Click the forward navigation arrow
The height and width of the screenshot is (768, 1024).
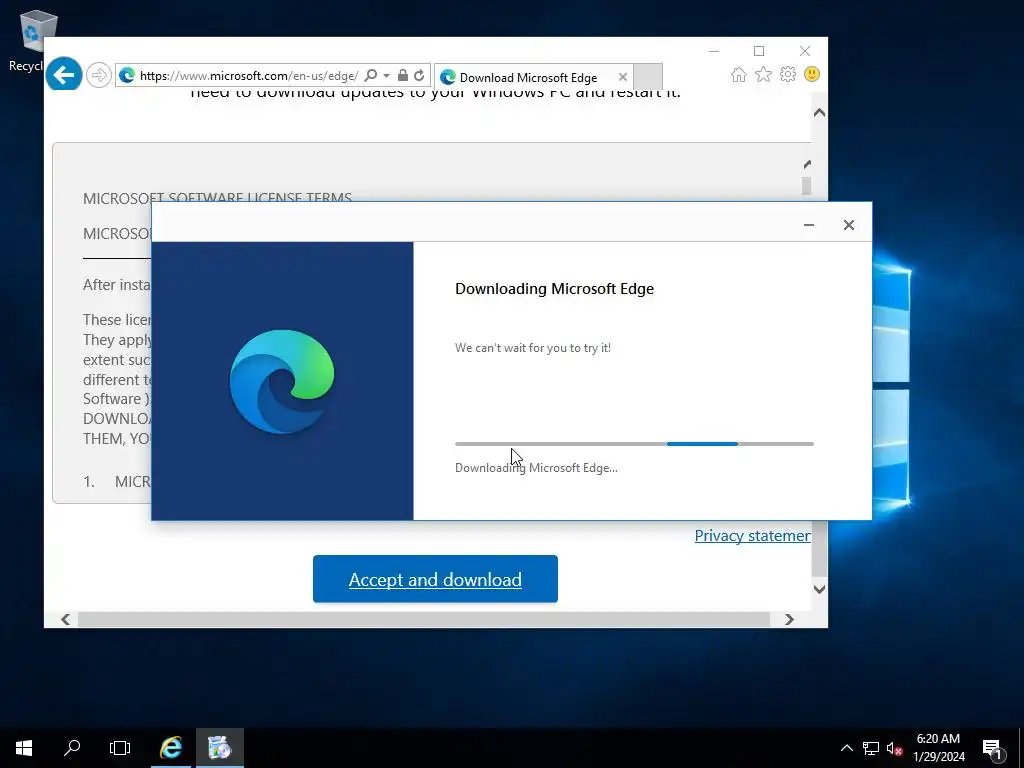99,75
